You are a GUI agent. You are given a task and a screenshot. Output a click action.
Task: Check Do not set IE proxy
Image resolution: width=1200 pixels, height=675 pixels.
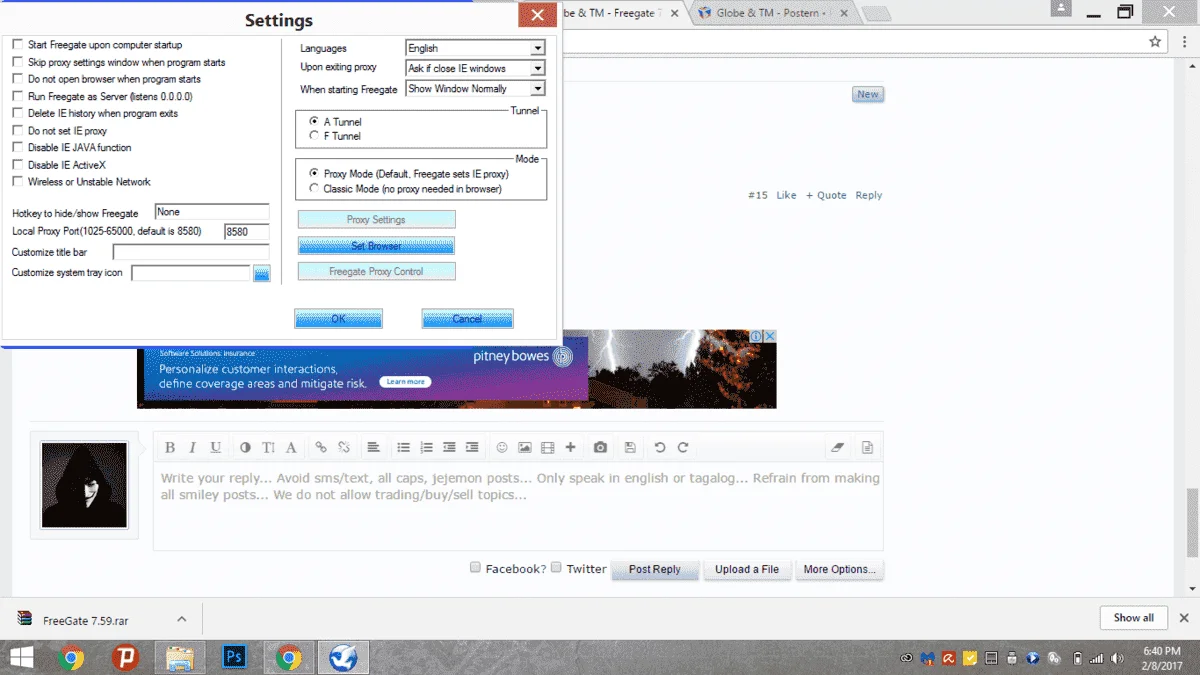tap(17, 130)
